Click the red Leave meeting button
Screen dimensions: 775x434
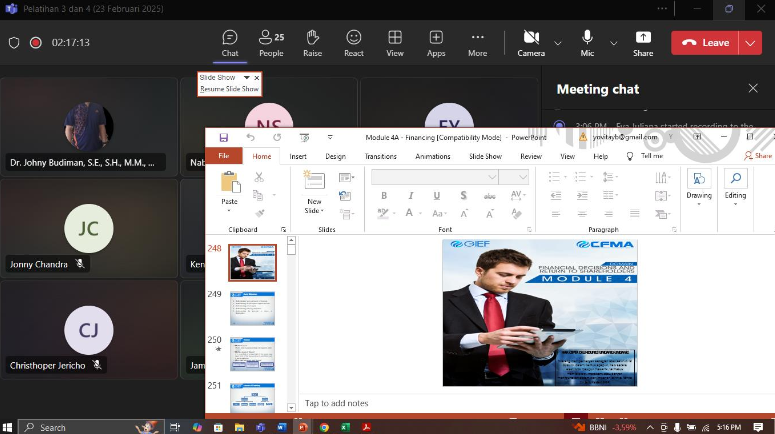(x=705, y=43)
